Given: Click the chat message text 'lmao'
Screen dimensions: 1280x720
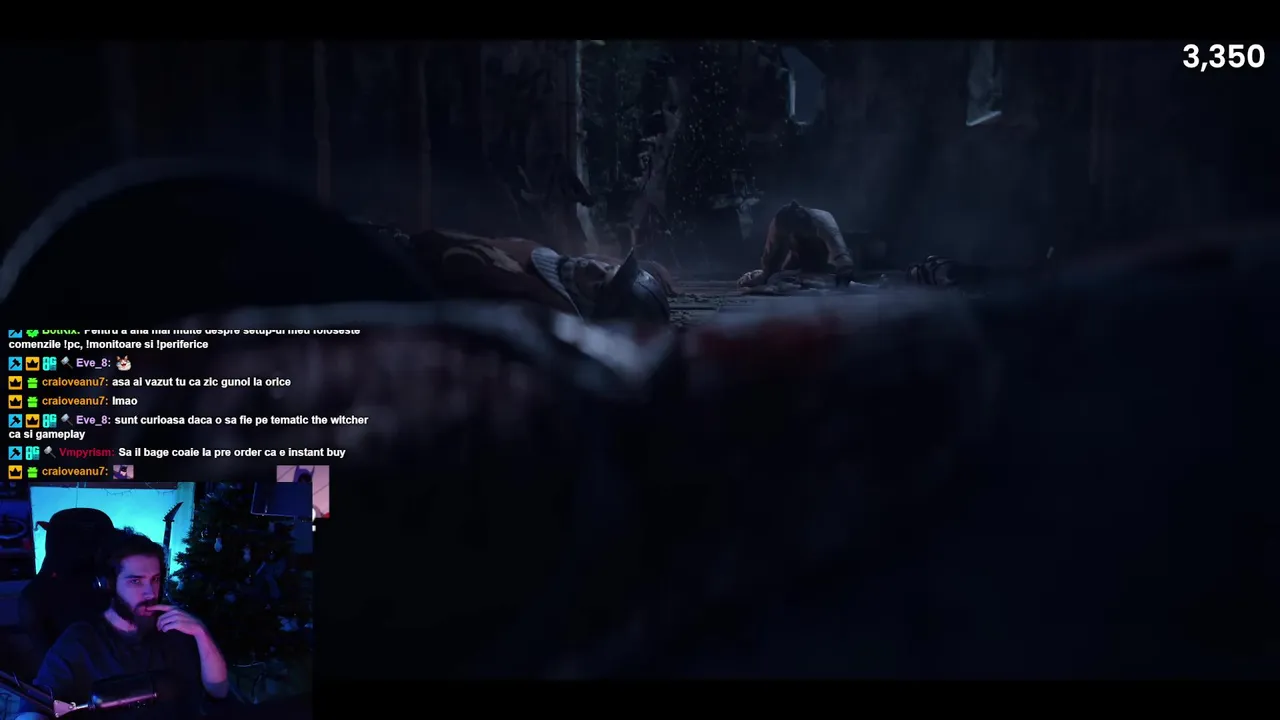Looking at the screenshot, I should pos(125,401).
